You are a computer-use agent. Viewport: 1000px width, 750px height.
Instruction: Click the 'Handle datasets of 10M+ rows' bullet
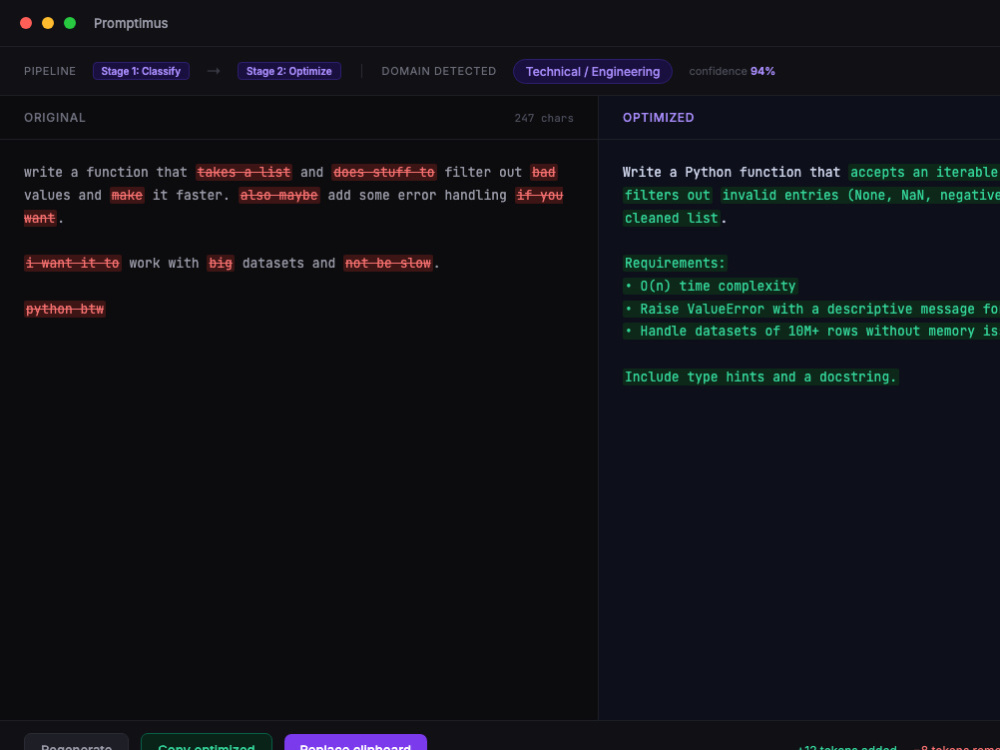[x=811, y=331]
